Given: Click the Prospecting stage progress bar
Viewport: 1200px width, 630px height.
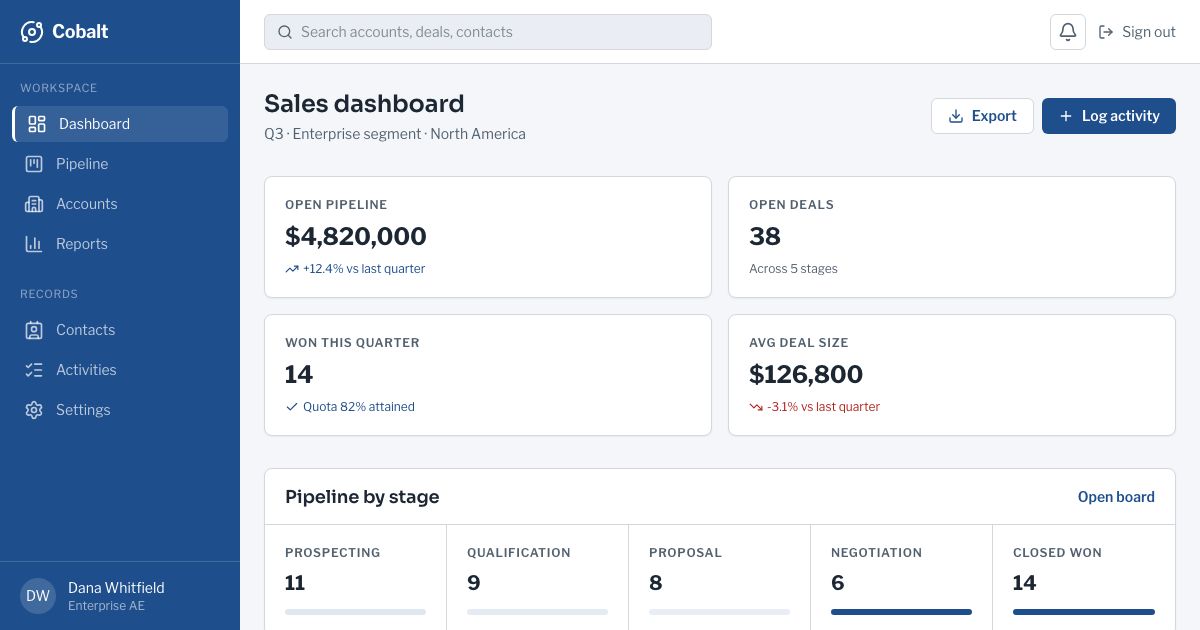Looking at the screenshot, I should 355,612.
